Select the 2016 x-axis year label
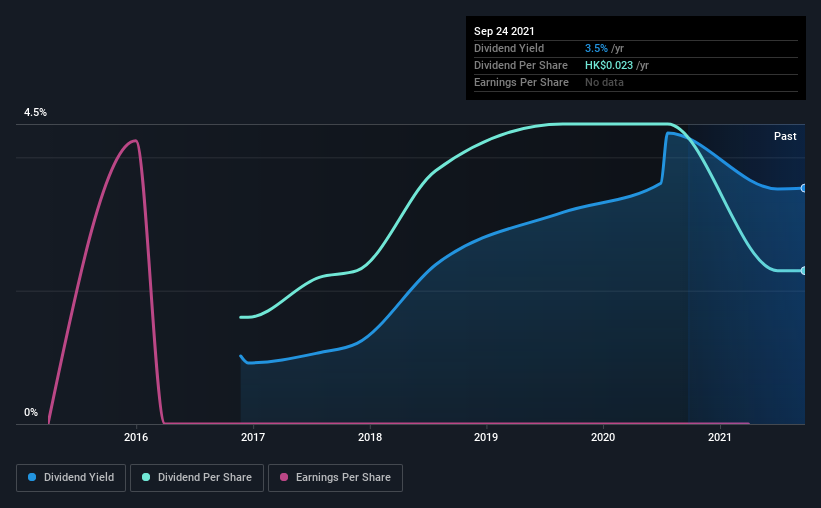Image resolution: width=821 pixels, height=508 pixels. (x=136, y=437)
